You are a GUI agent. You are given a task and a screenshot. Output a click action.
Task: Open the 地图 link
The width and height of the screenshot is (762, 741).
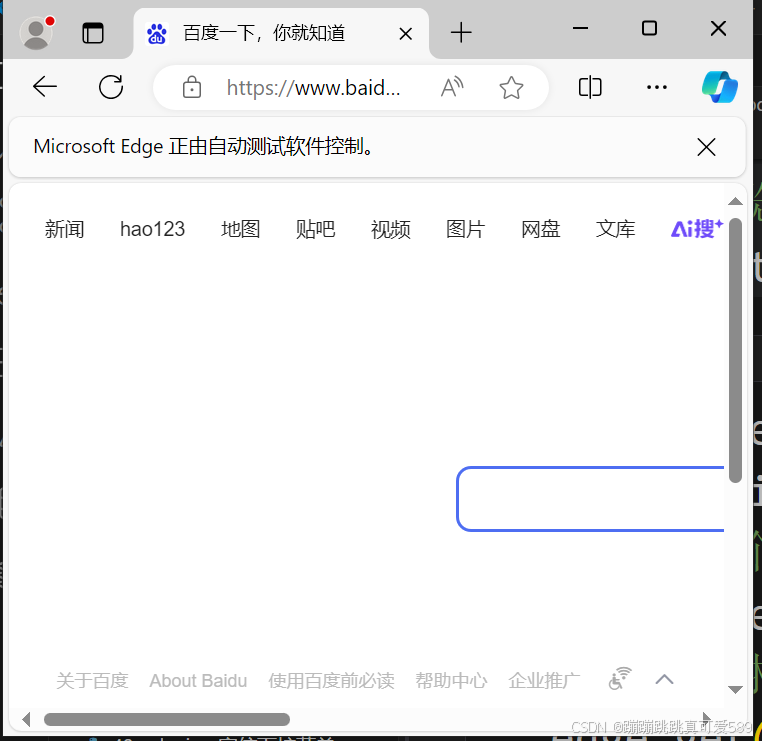click(240, 229)
